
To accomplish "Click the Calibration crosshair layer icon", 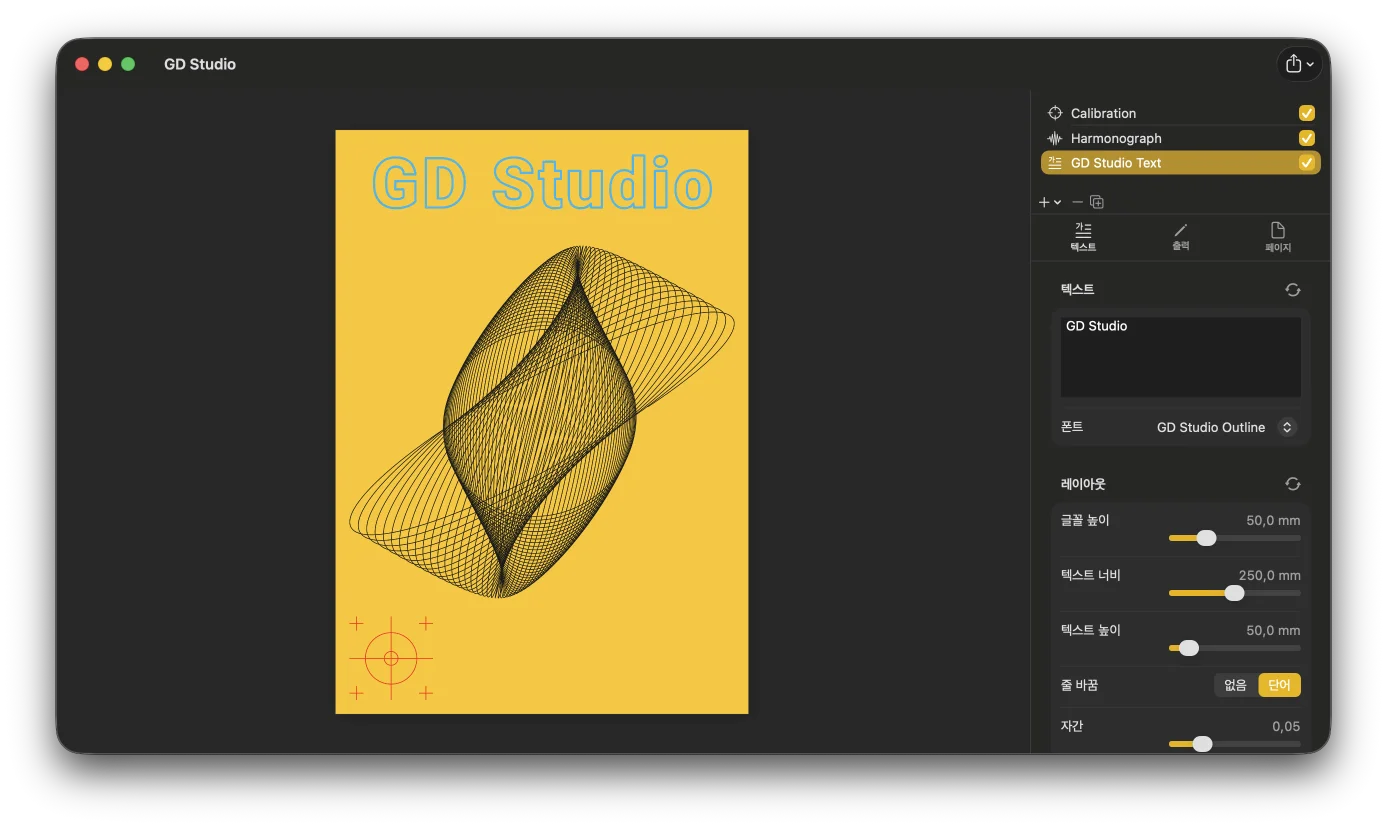I will [1054, 113].
